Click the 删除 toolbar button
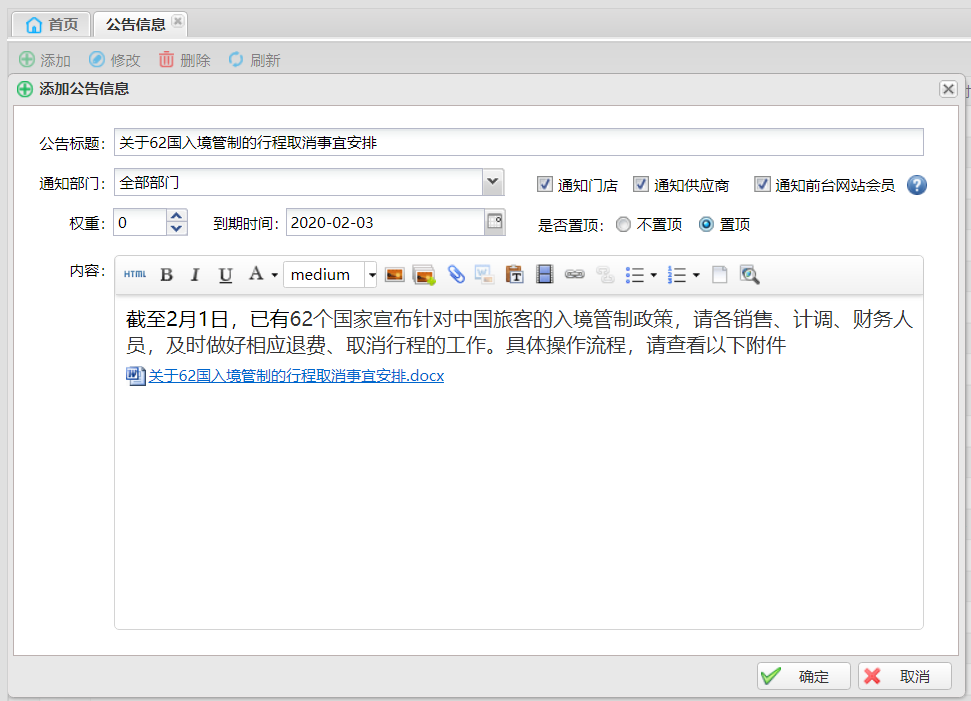 click(185, 59)
